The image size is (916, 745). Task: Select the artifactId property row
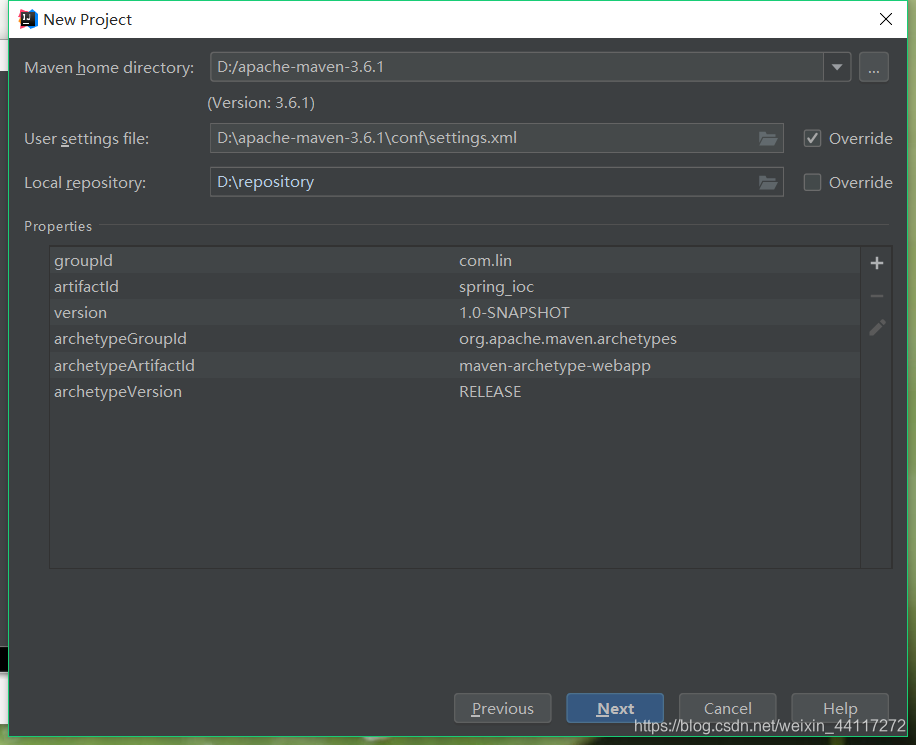point(454,287)
